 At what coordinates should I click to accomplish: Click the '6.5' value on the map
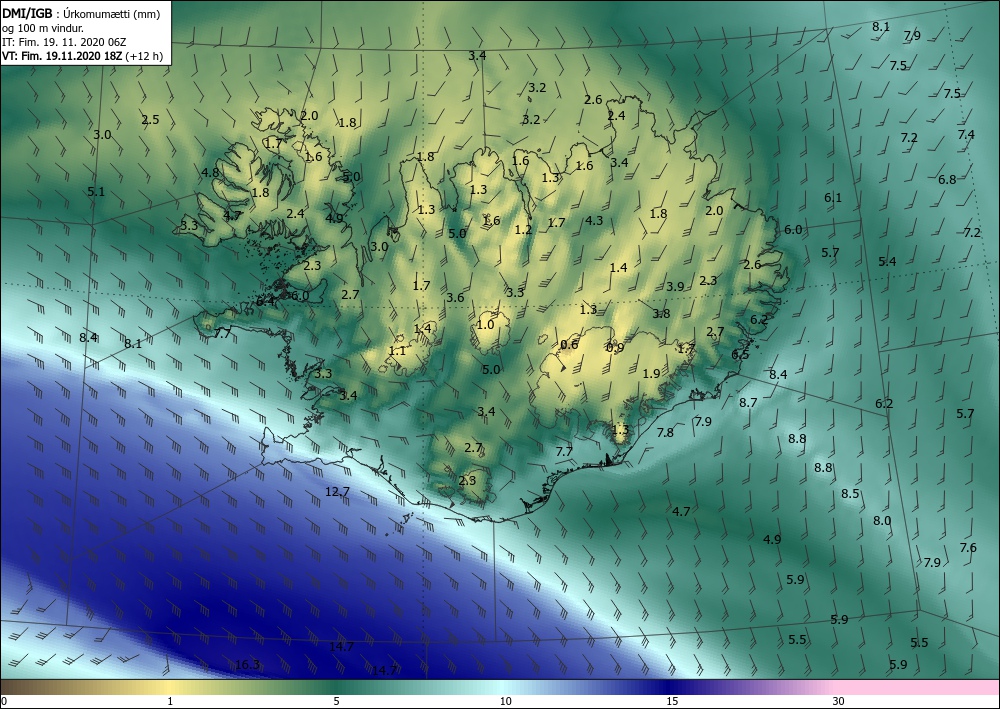(740, 354)
